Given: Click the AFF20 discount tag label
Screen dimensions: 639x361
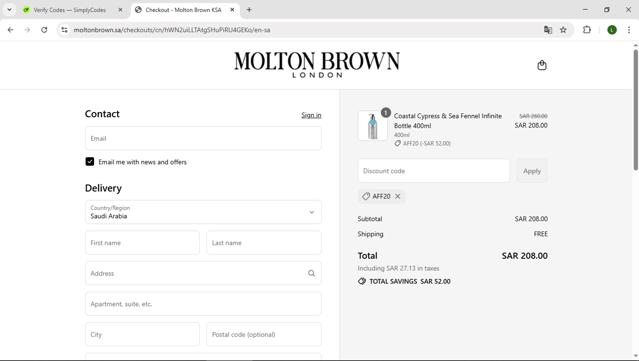Looking at the screenshot, I should (381, 196).
